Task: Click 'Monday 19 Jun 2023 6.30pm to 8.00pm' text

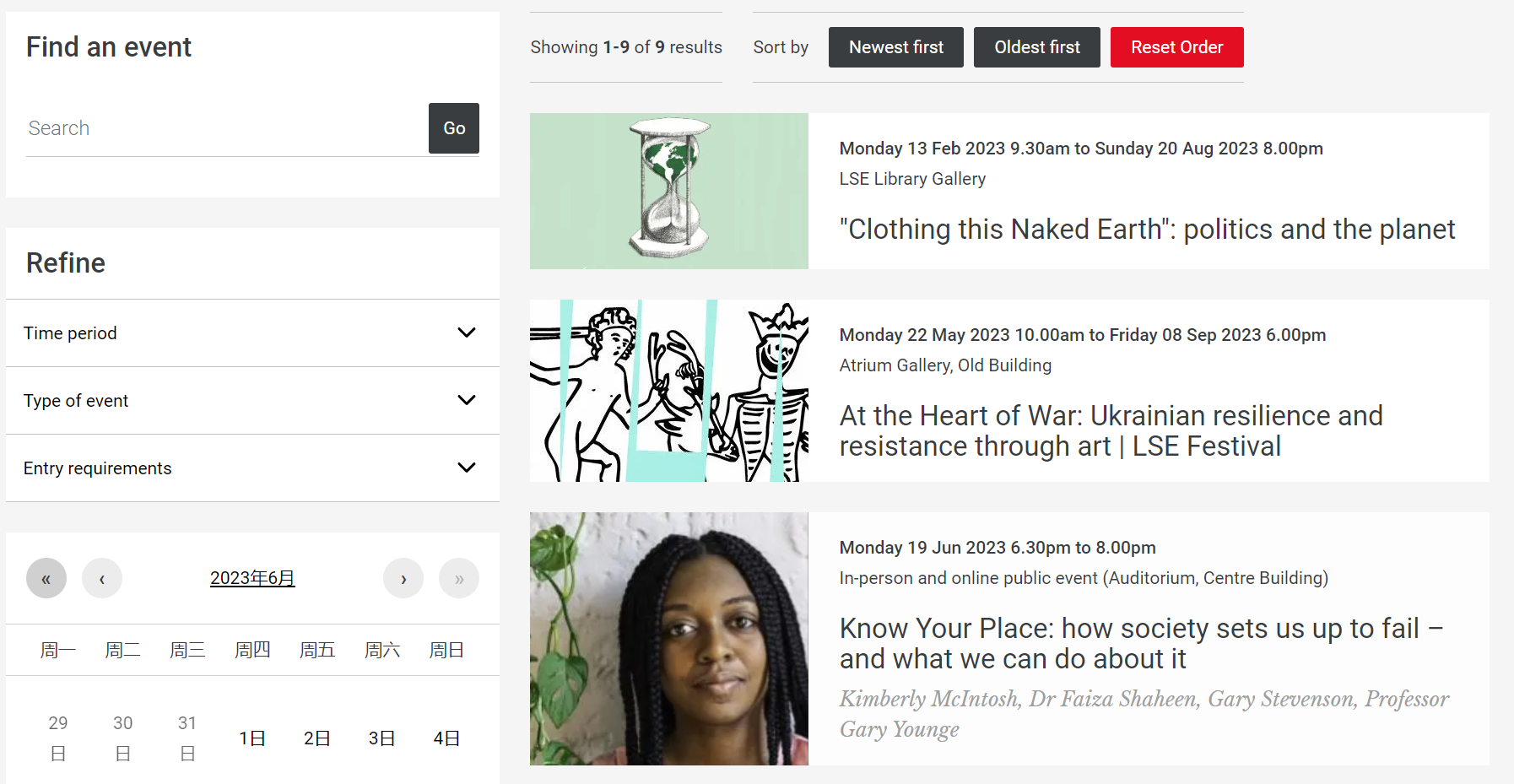Action: [998, 548]
